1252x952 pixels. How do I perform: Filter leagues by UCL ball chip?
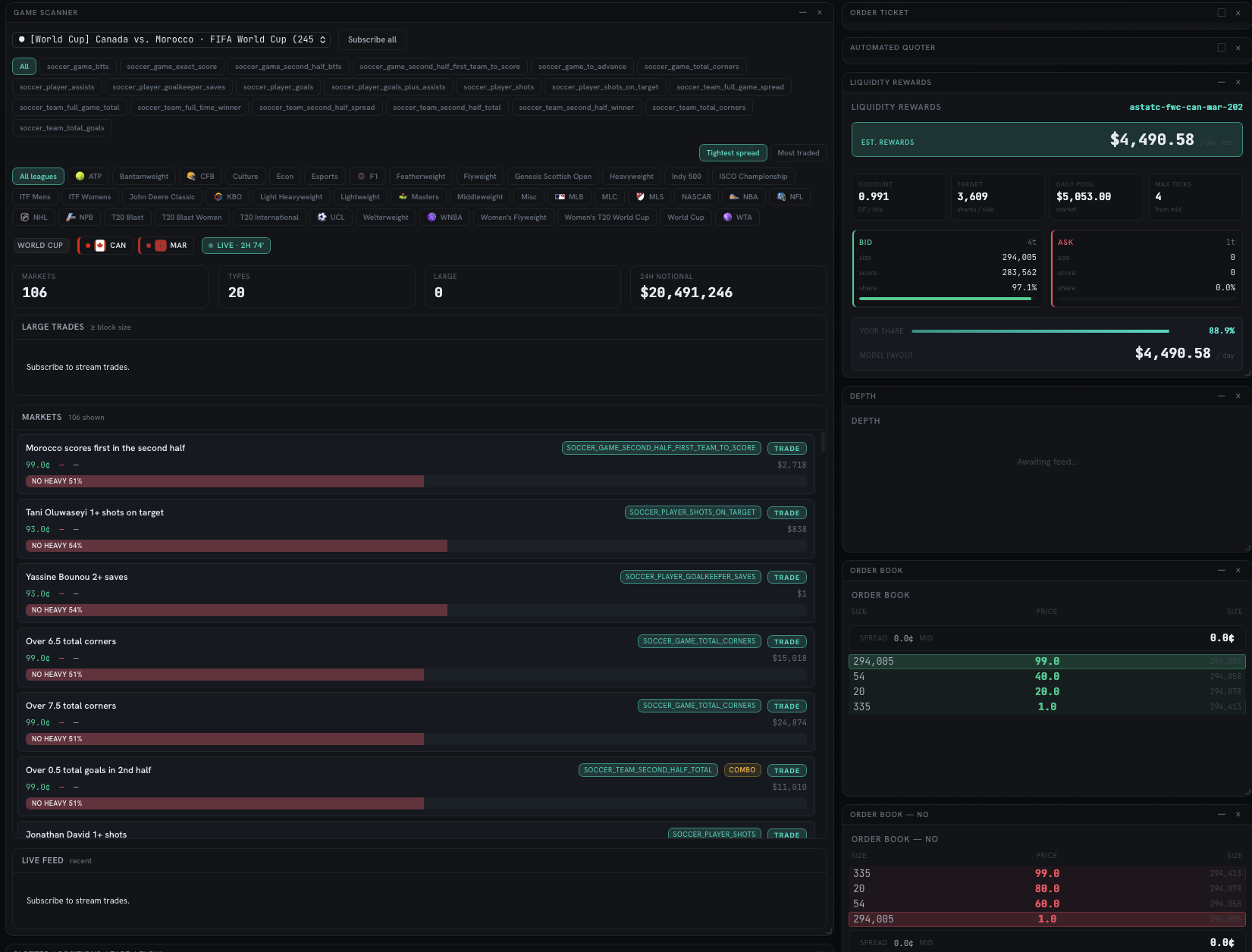tap(331, 218)
